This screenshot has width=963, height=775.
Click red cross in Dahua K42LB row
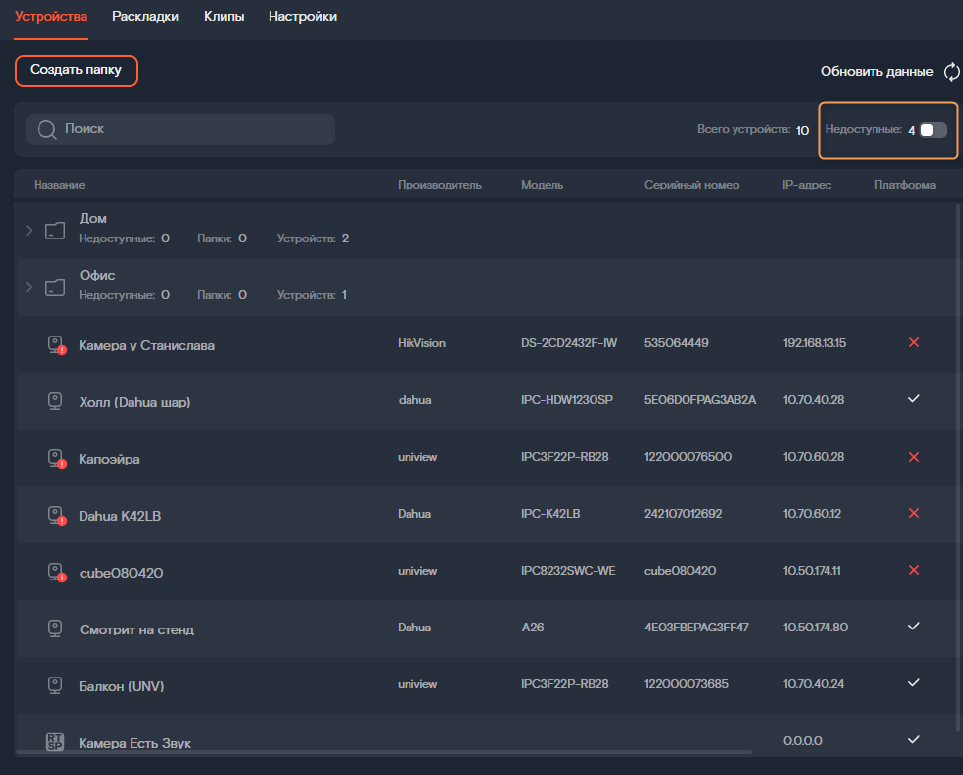pos(914,513)
